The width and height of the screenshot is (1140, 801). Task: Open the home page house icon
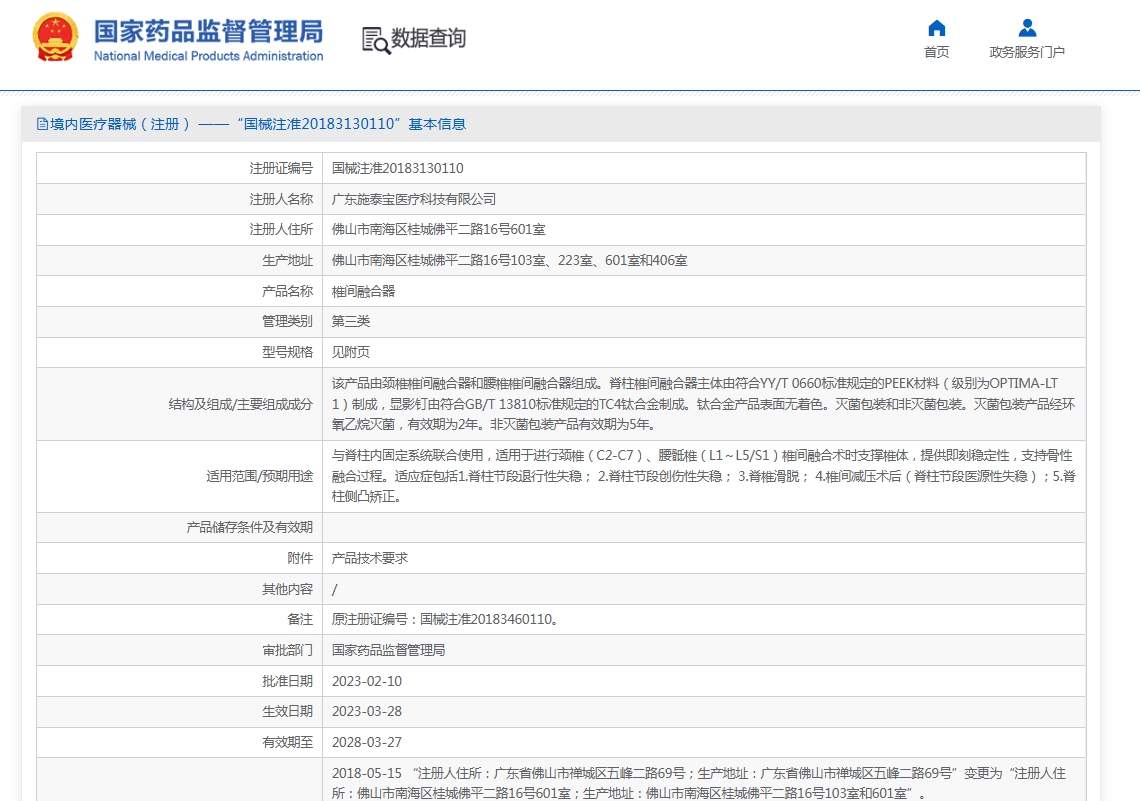pos(936,28)
